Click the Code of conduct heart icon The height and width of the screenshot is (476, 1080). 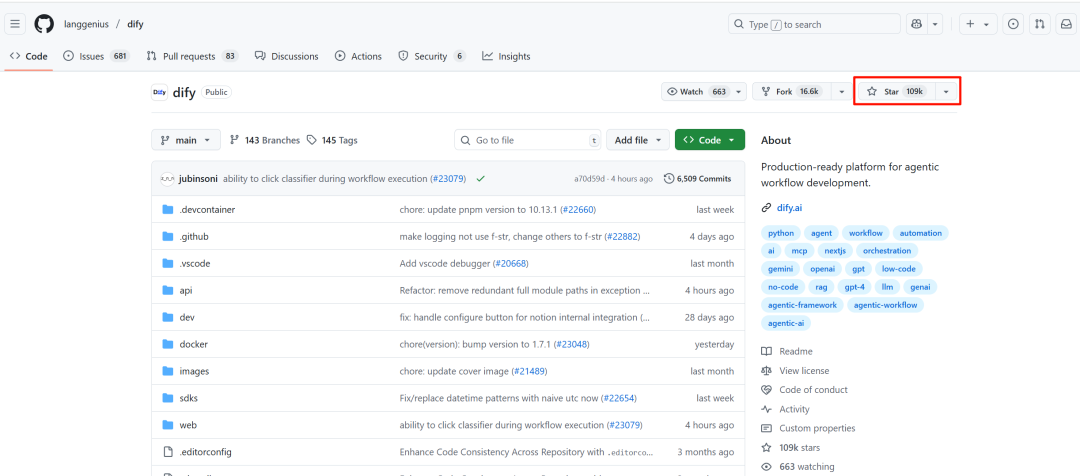(x=767, y=390)
